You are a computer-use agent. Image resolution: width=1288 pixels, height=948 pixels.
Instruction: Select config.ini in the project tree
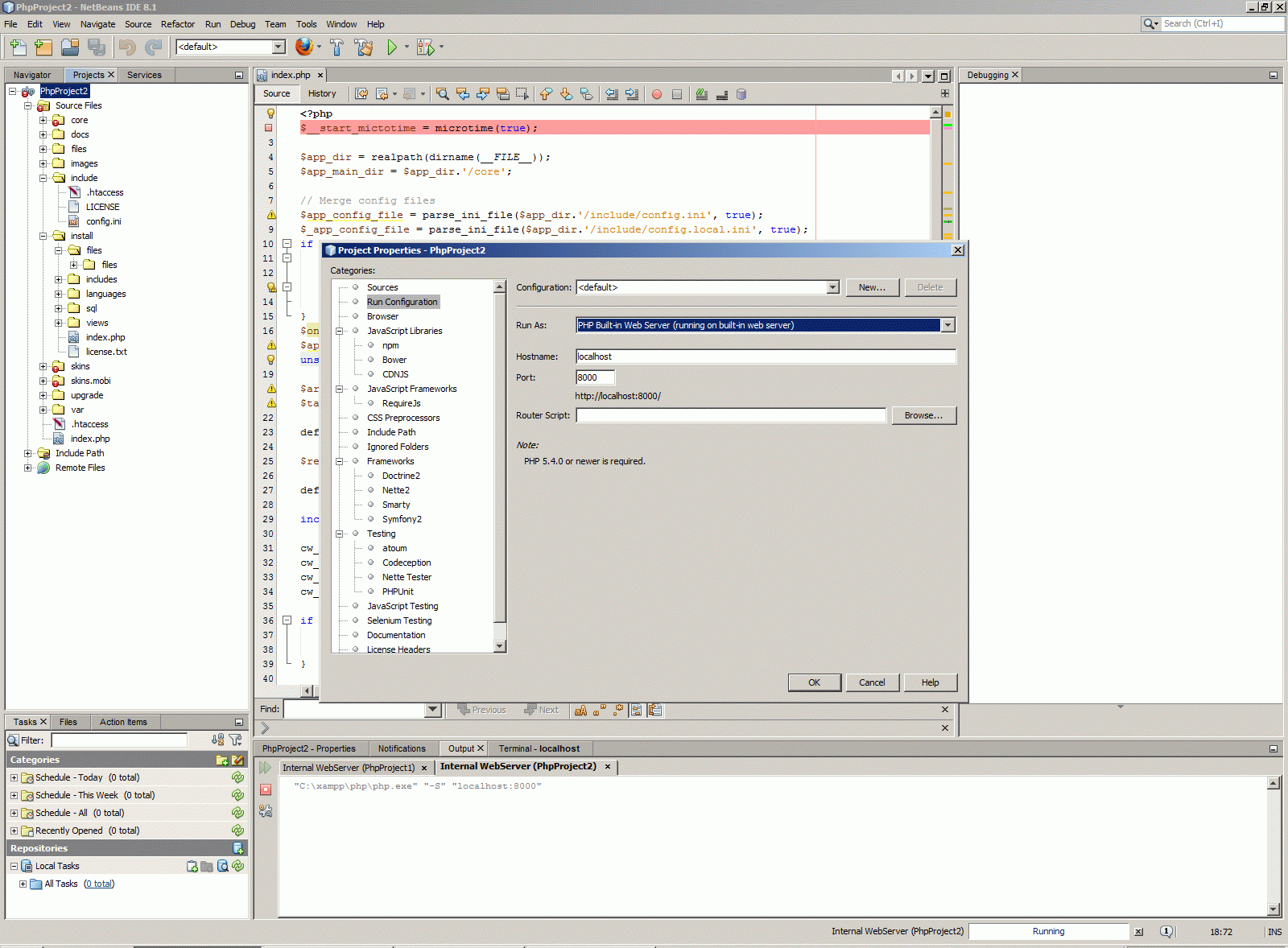104,221
